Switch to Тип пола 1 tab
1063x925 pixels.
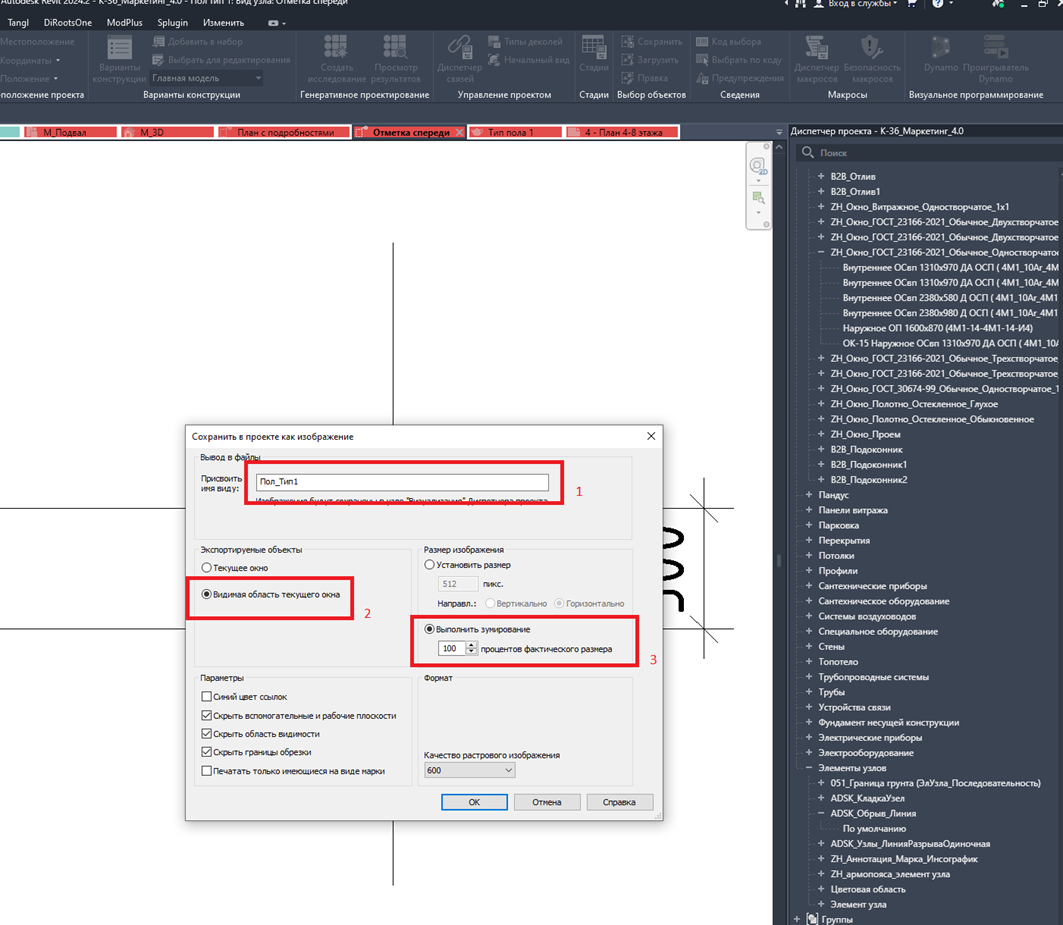(x=515, y=132)
